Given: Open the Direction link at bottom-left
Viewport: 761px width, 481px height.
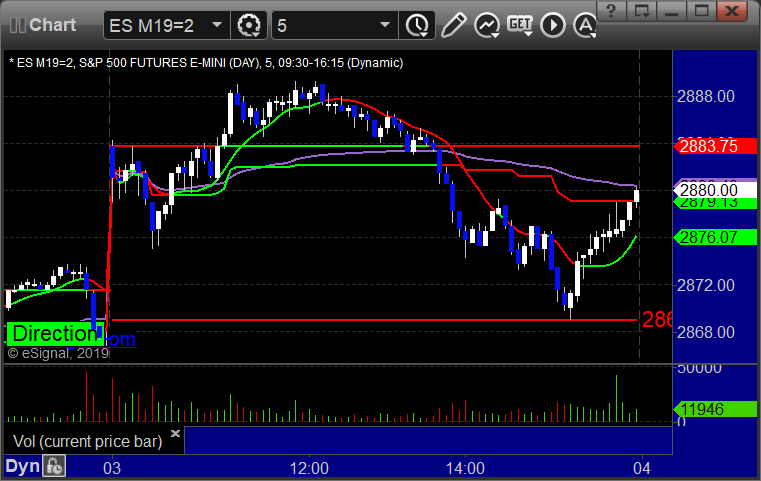Looking at the screenshot, I should (55, 334).
